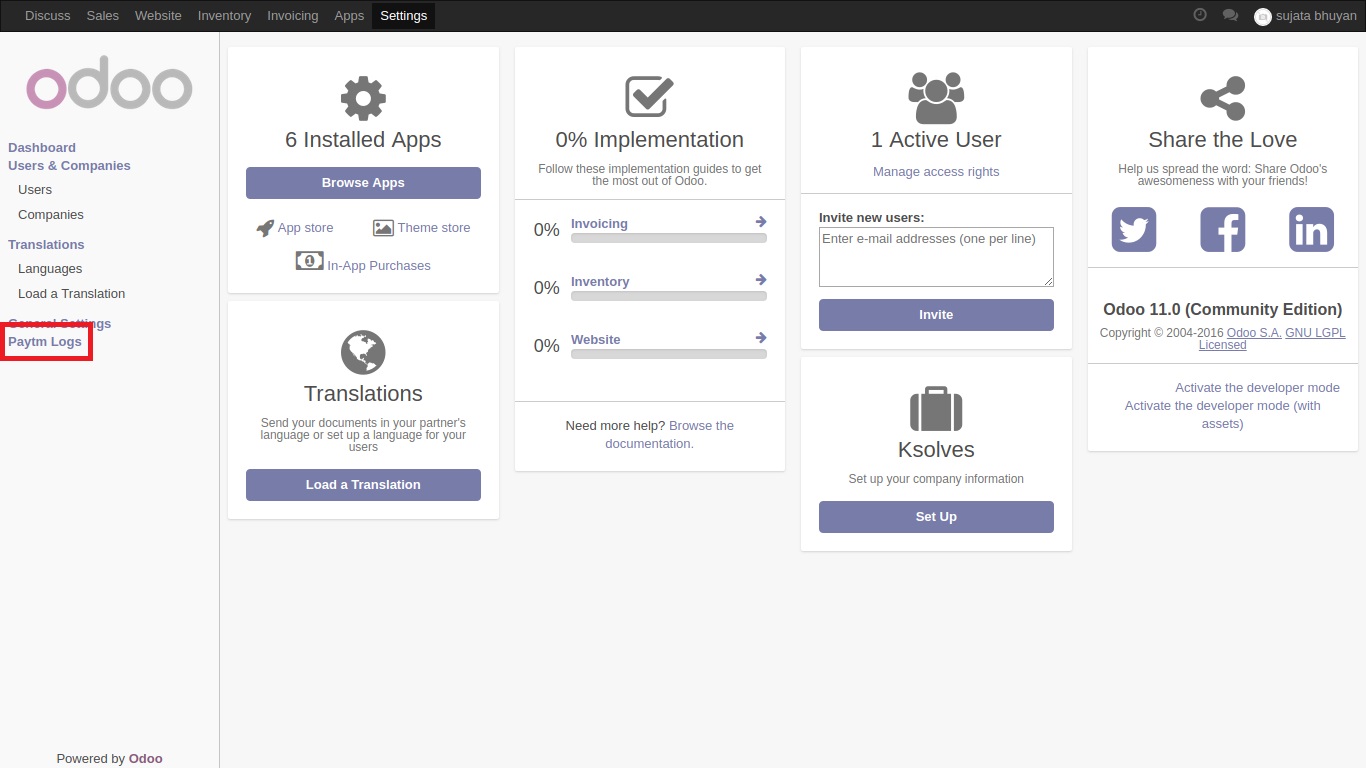This screenshot has width=1366, height=768.
Task: Click the LinkedIn share icon
Action: pos(1311,230)
